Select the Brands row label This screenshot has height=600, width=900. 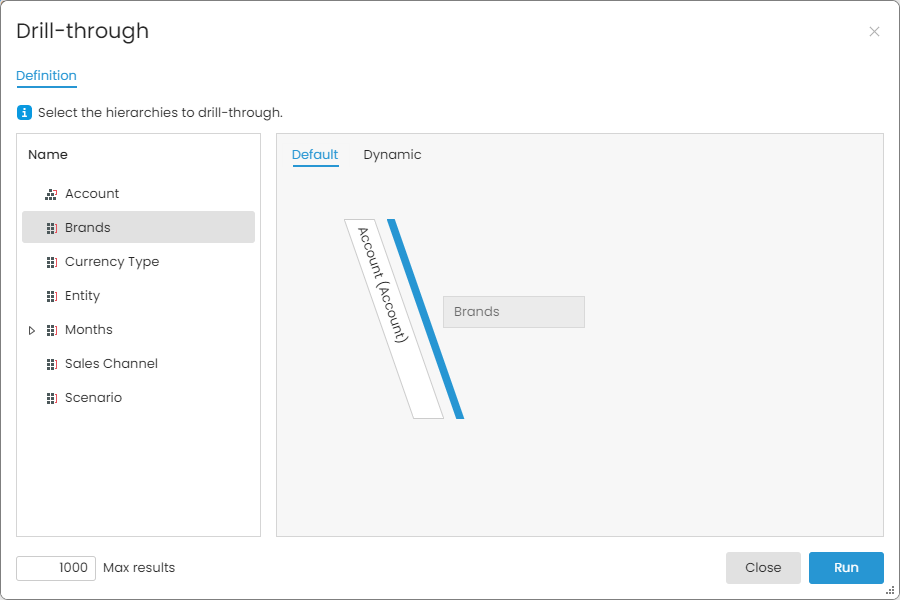coord(87,228)
